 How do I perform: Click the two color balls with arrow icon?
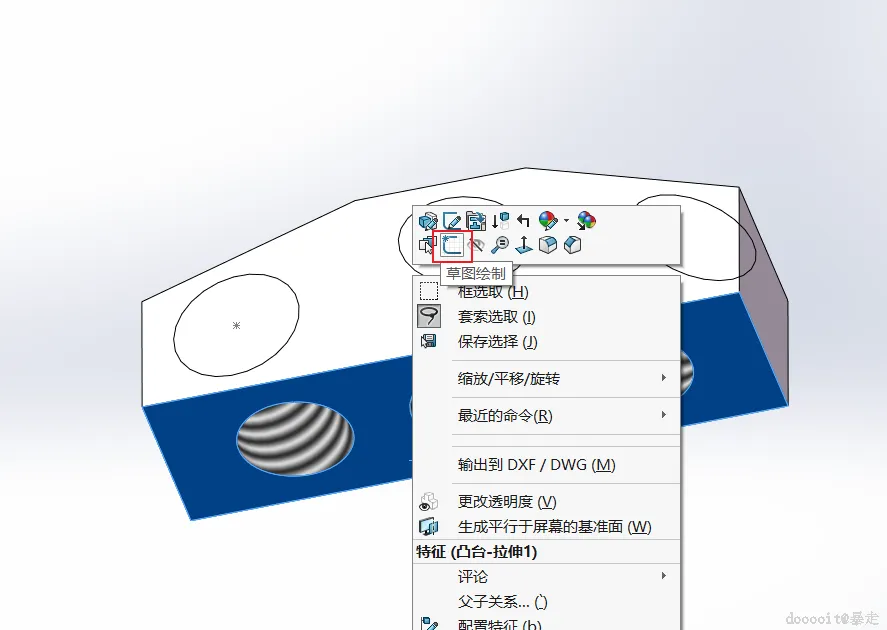[586, 221]
